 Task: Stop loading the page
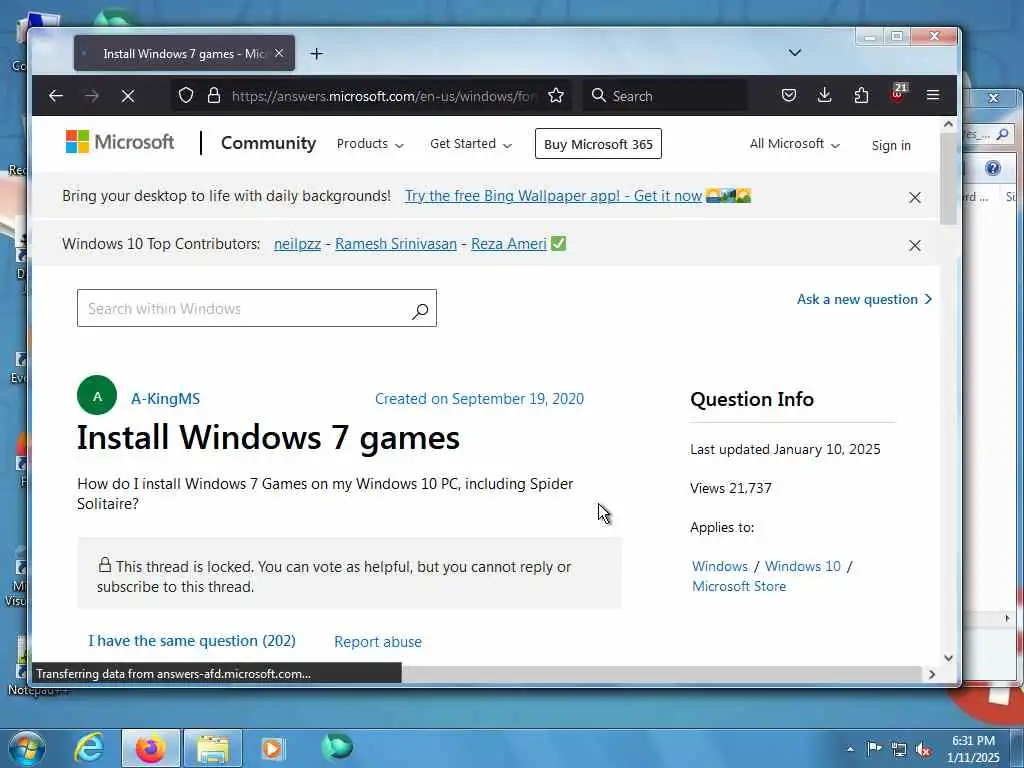point(128,96)
